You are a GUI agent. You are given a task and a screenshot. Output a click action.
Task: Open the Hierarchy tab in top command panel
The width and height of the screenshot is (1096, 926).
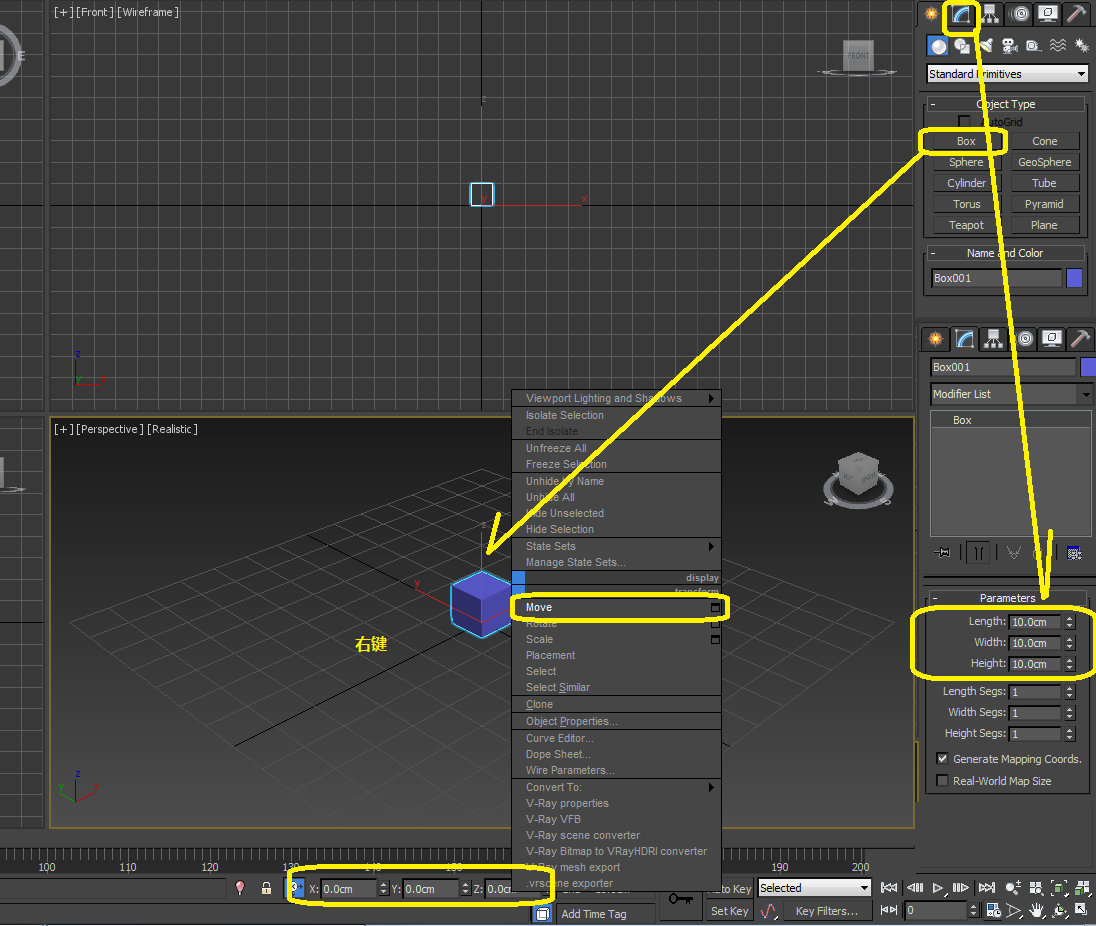coord(990,14)
